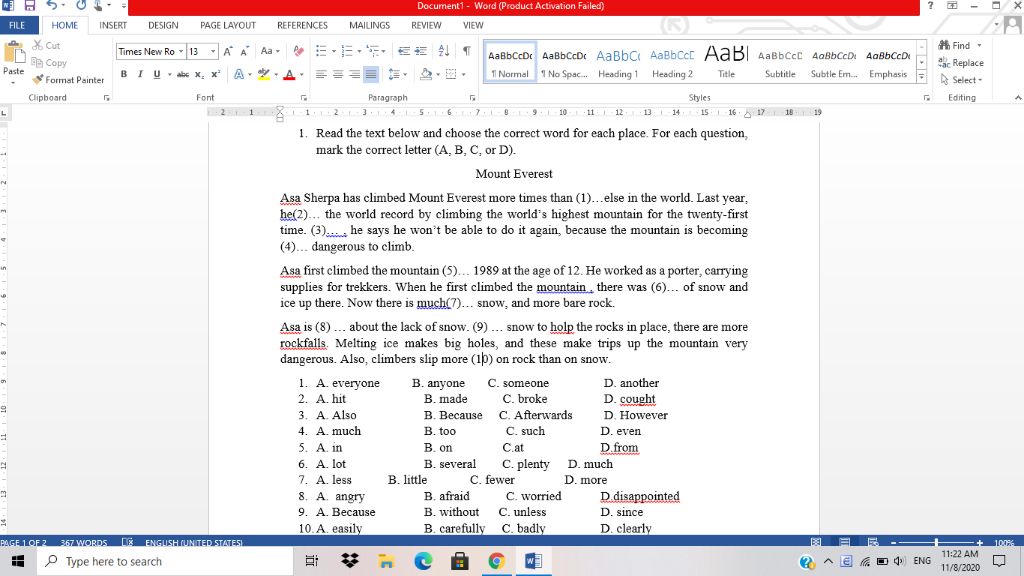1024x576 pixels.
Task: Undo the last action
Action: 52,5
